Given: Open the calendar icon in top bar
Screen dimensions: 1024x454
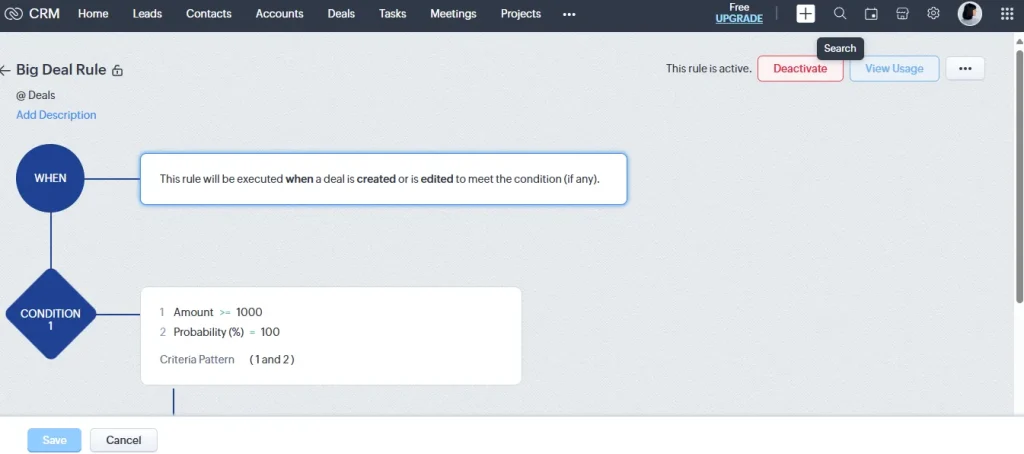Looking at the screenshot, I should click(871, 14).
